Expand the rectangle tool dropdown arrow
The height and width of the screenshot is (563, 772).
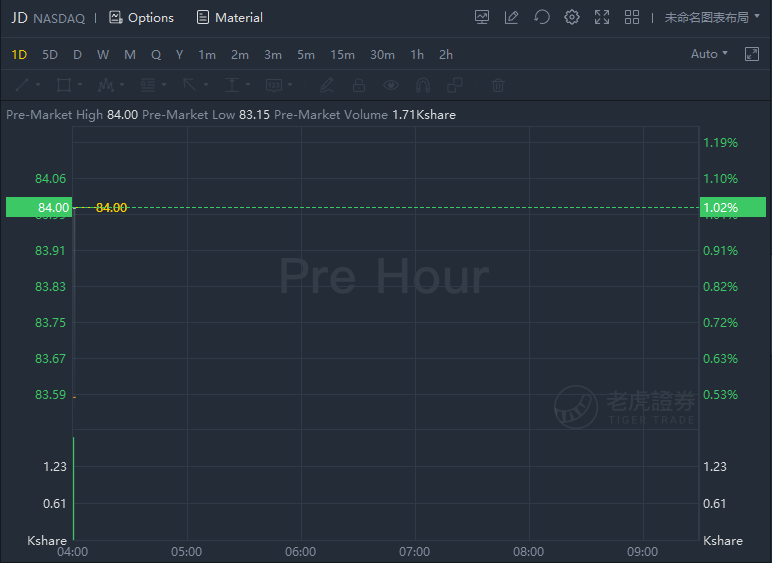tap(80, 85)
